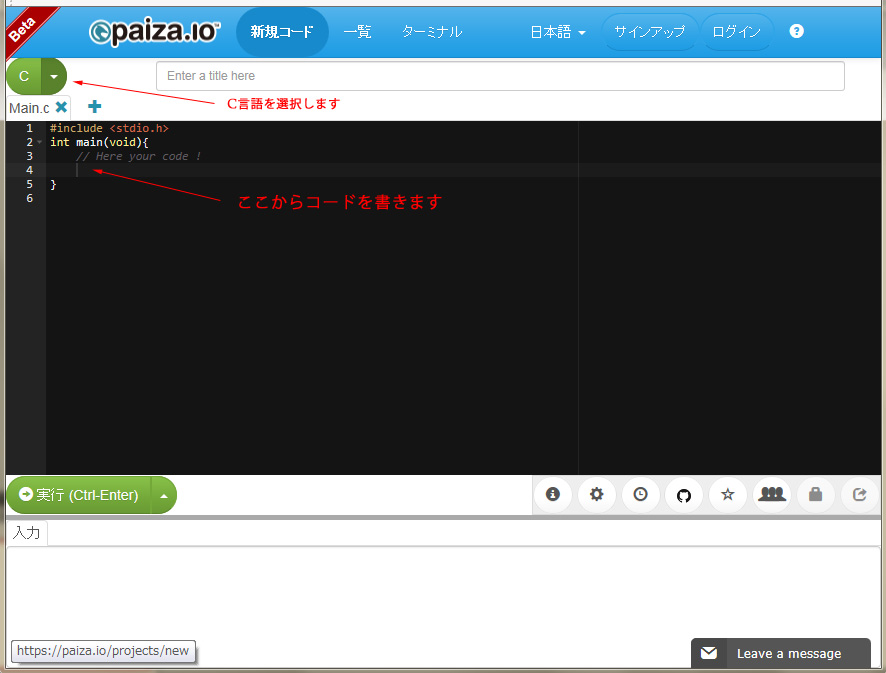Click the group collaboration icon
The height and width of the screenshot is (673, 886).
pos(772,494)
